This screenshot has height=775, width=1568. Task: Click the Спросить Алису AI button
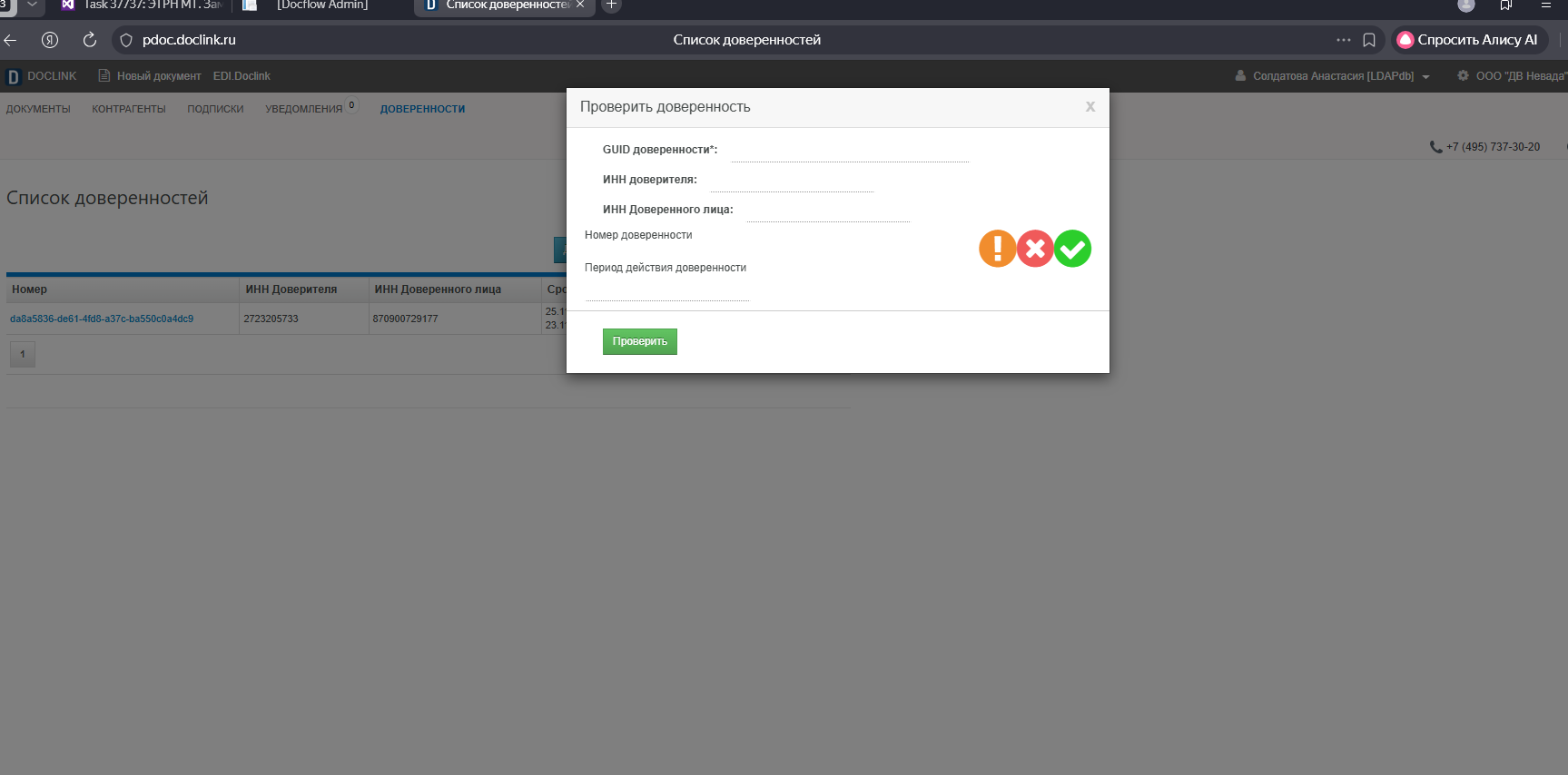point(1469,40)
